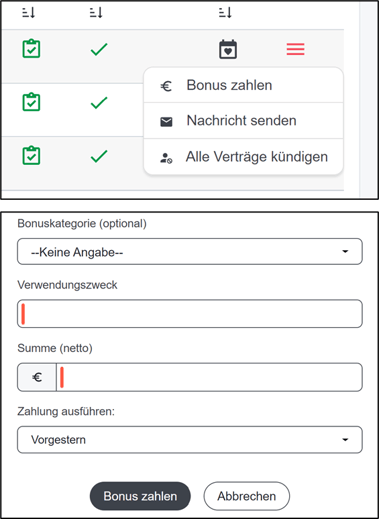Image resolution: width=379 pixels, height=519 pixels.
Task: Sort by the first column sort icon
Action: (x=29, y=13)
